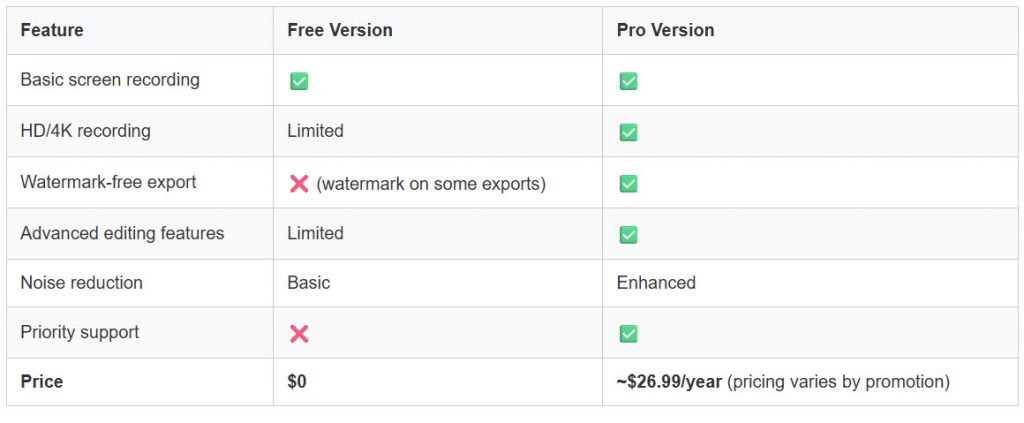Click the Enhanced noise reduction cell text
Viewport: 1024px width, 423px height.
click(x=656, y=283)
